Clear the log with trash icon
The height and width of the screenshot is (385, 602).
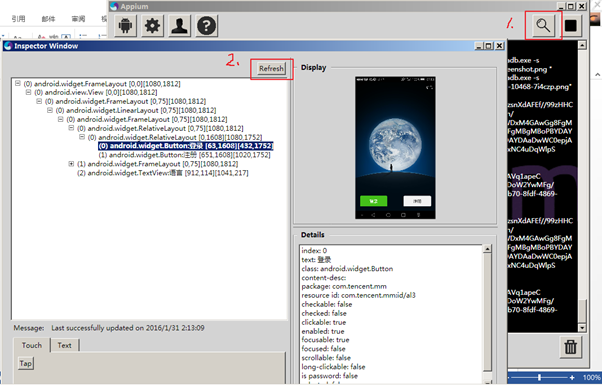coord(571,347)
